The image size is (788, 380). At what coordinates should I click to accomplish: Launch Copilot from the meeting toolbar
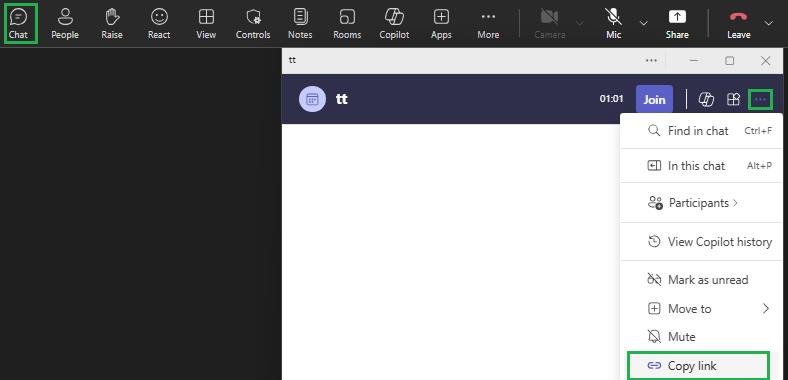tap(394, 24)
